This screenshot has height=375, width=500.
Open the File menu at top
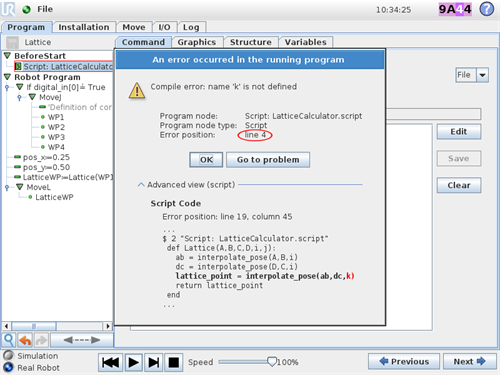(x=45, y=9)
